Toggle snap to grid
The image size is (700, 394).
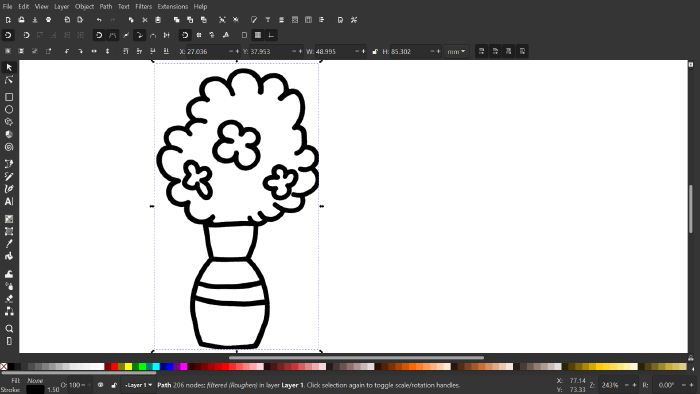(258, 35)
